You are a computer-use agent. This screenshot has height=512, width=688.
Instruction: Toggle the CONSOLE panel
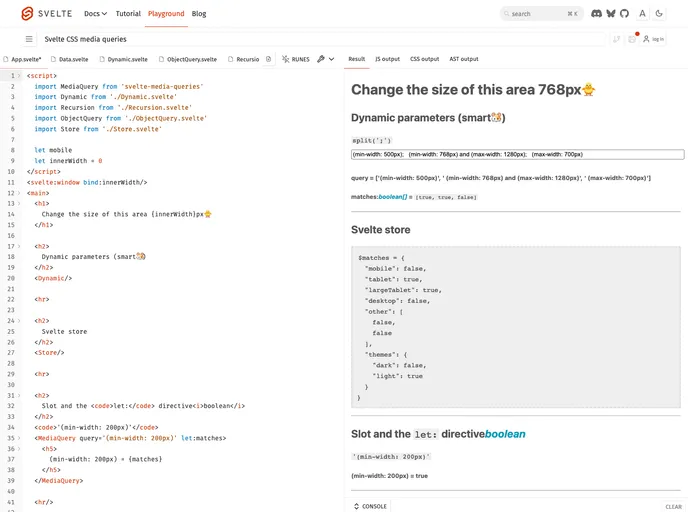[370, 506]
